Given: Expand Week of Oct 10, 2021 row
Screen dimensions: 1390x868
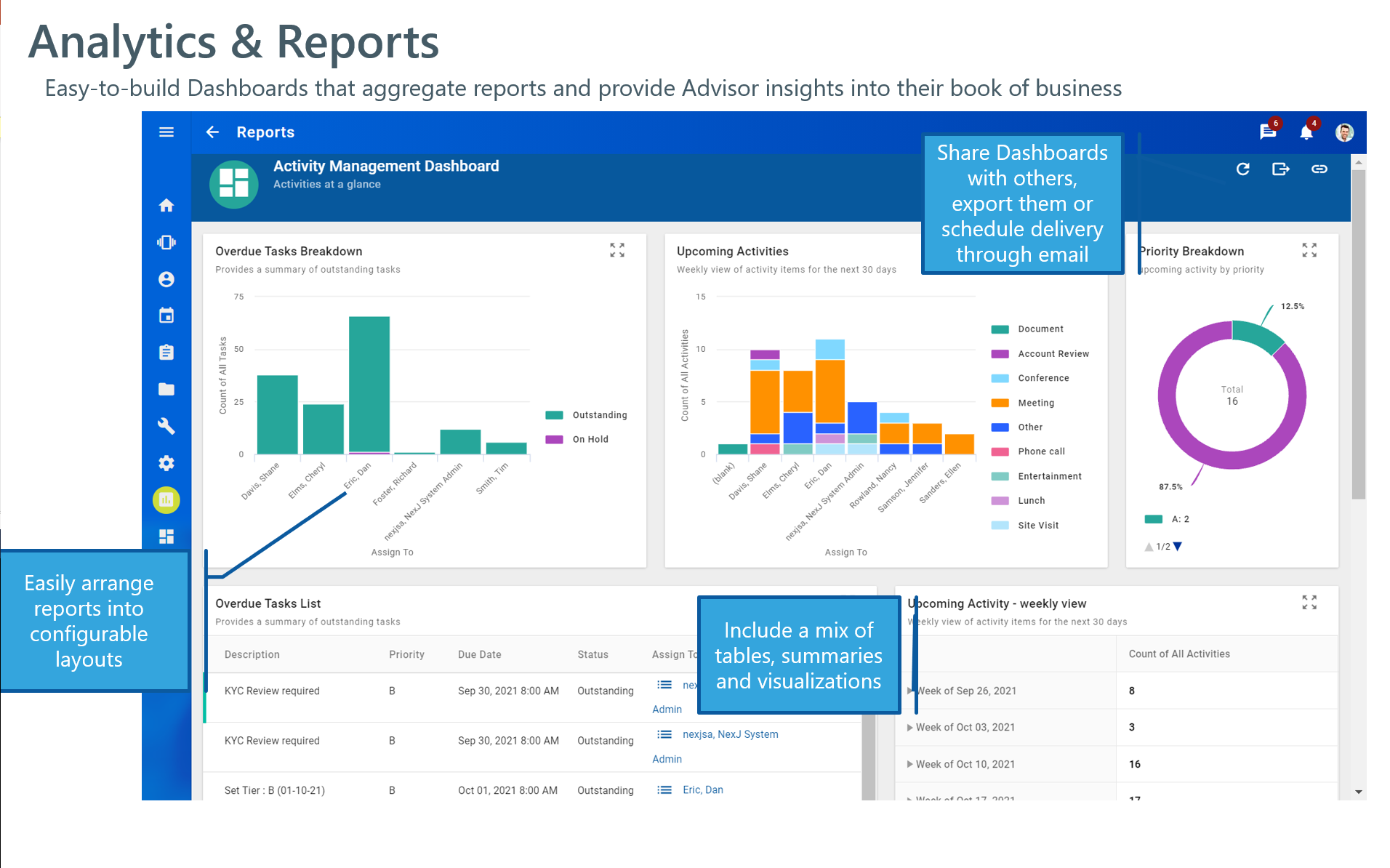Looking at the screenshot, I should [x=910, y=764].
